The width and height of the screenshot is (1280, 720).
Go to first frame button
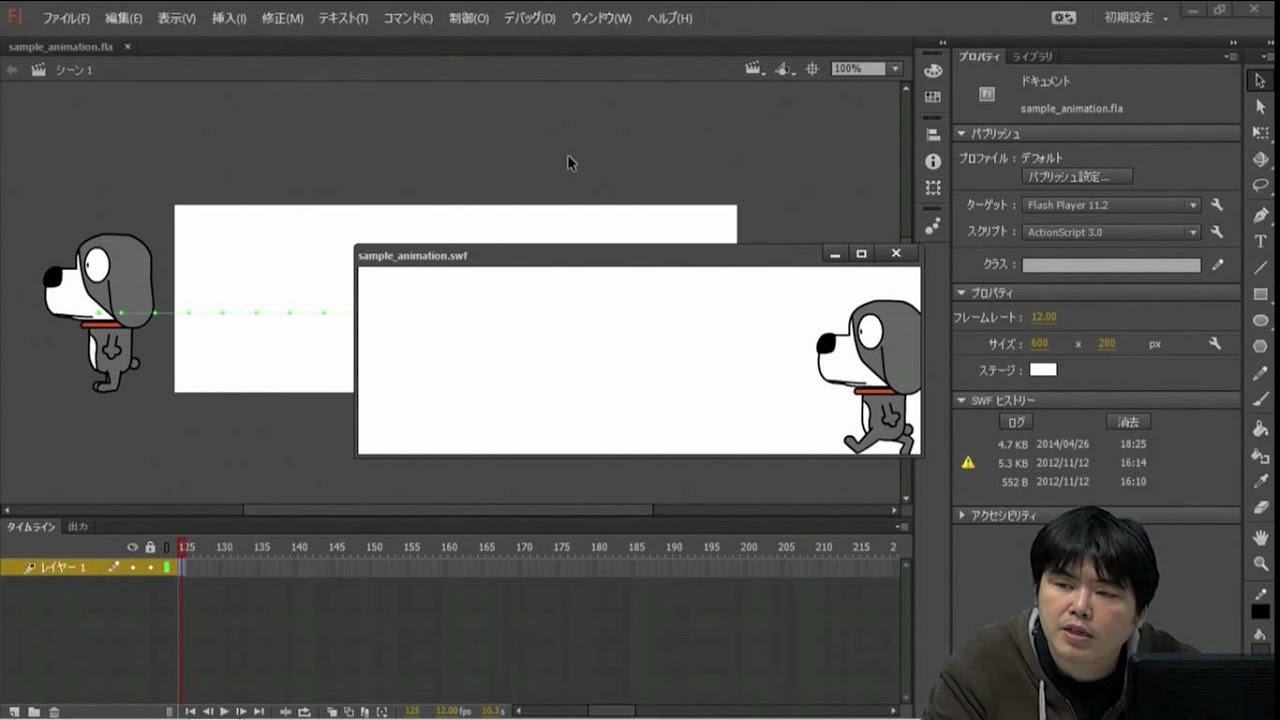(190, 711)
